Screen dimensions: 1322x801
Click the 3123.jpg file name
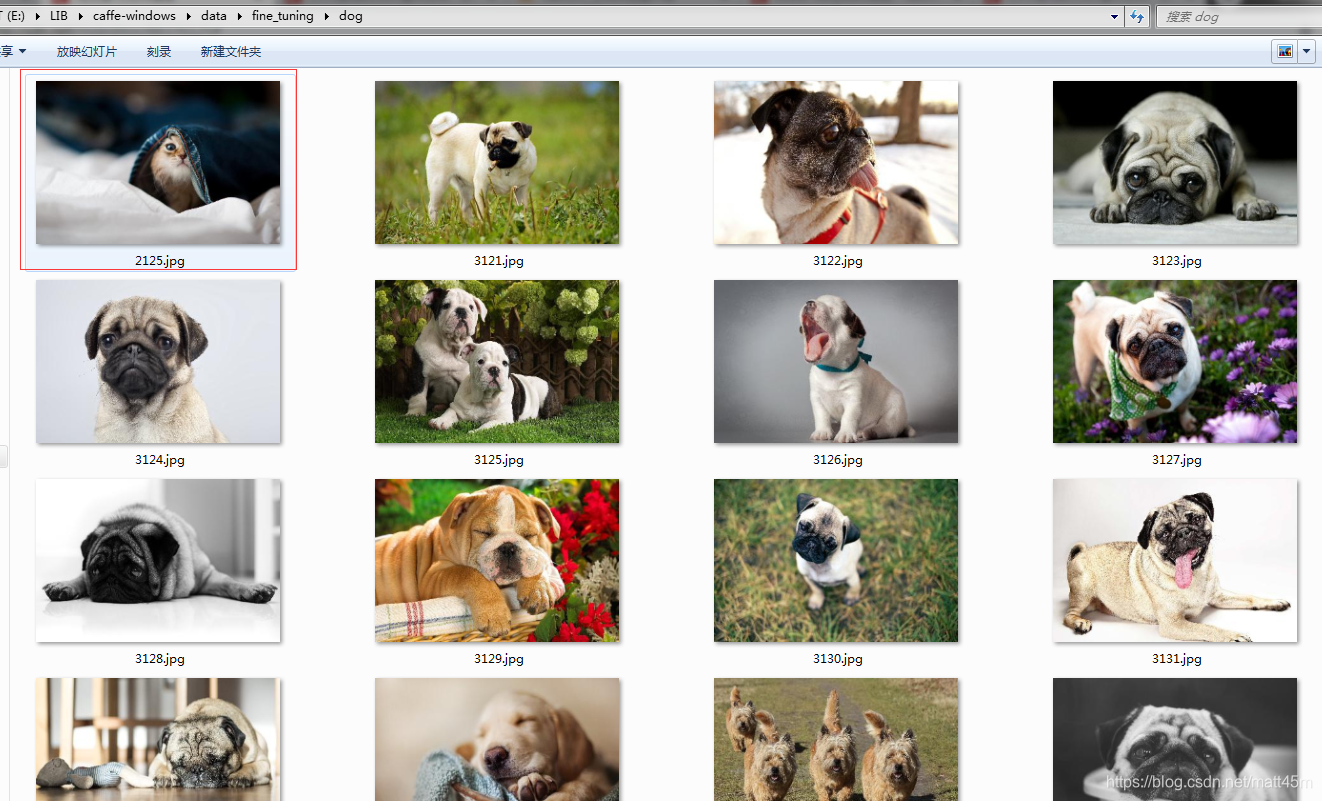click(x=1177, y=261)
